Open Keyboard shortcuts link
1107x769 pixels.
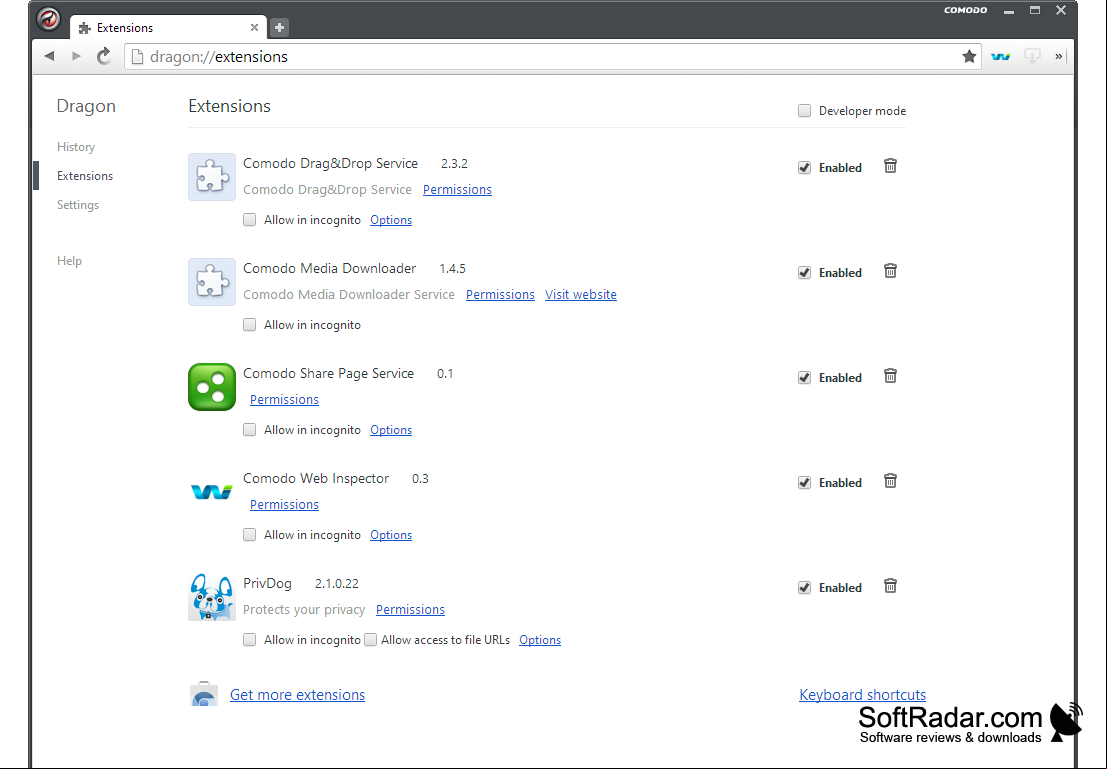(863, 695)
